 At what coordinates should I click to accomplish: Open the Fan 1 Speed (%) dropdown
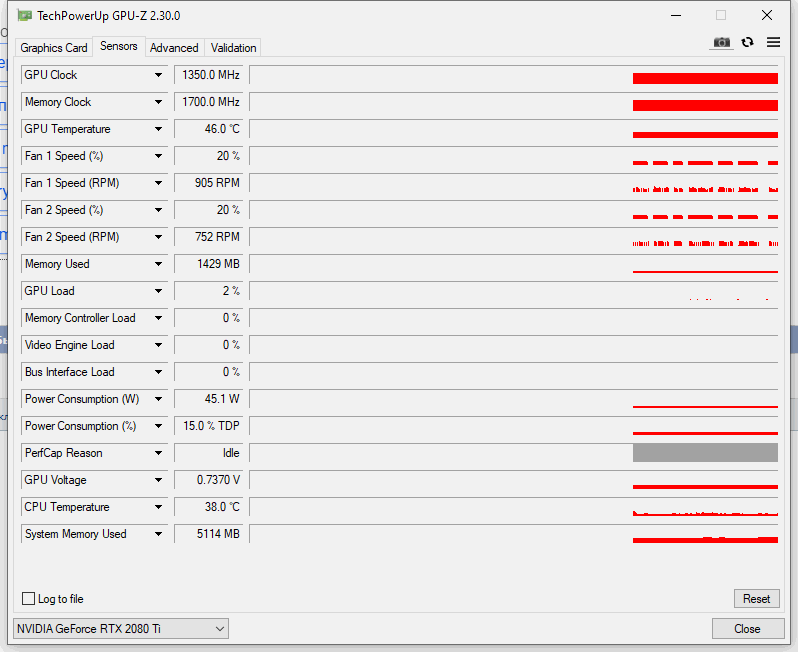point(158,156)
